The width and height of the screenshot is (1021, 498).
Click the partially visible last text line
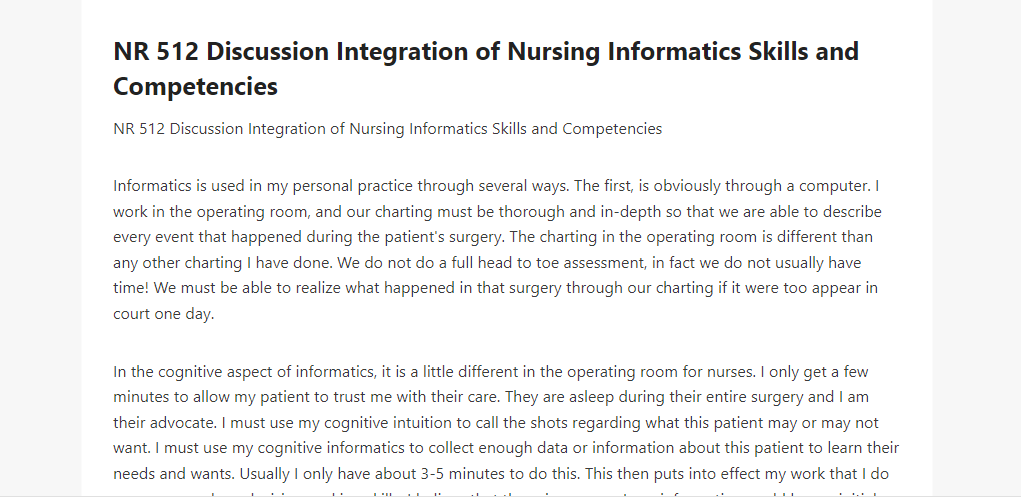tap(506, 492)
